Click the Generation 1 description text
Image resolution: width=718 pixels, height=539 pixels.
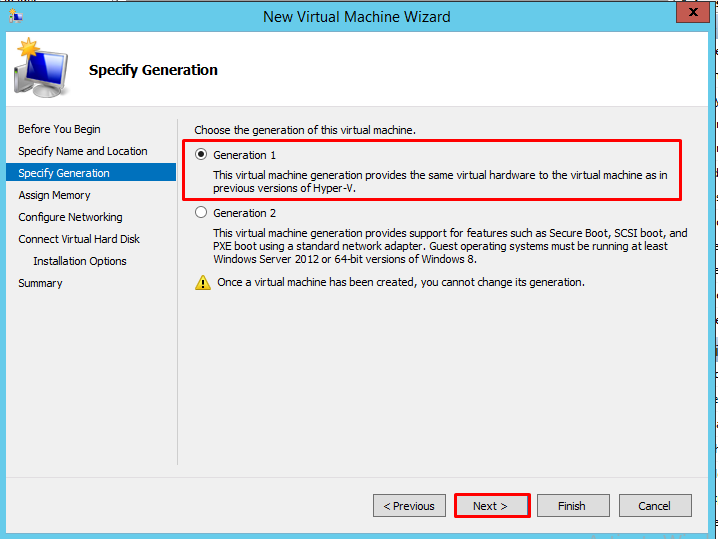440,181
